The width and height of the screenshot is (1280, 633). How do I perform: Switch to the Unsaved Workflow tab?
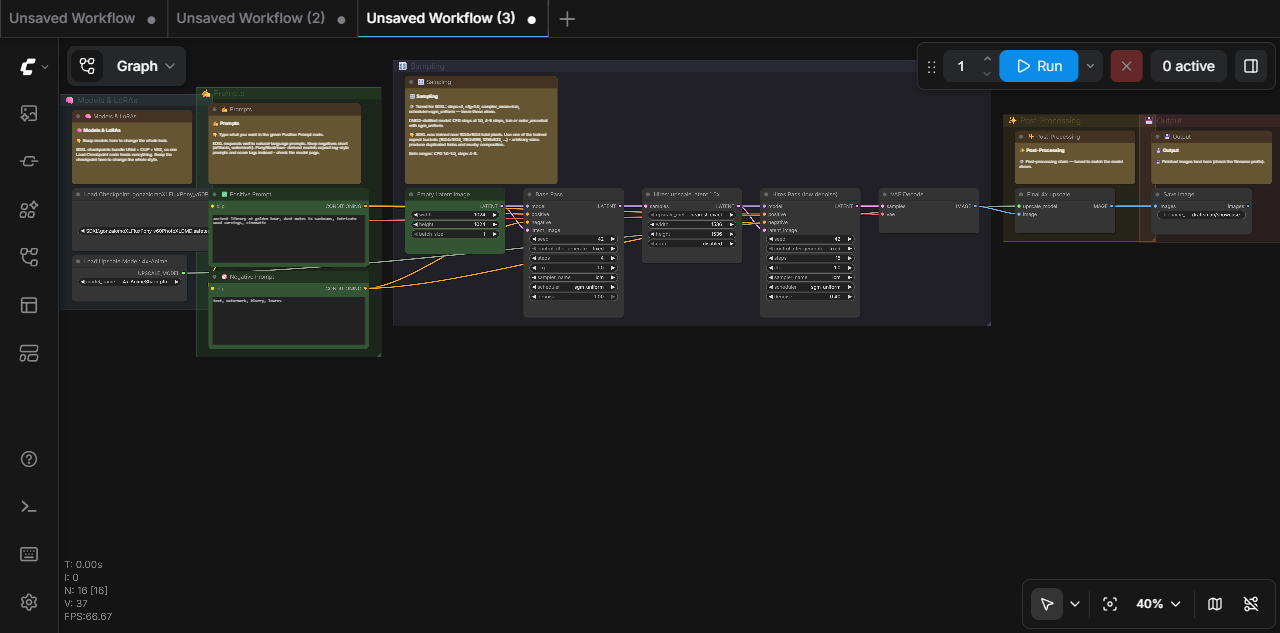[x=72, y=19]
